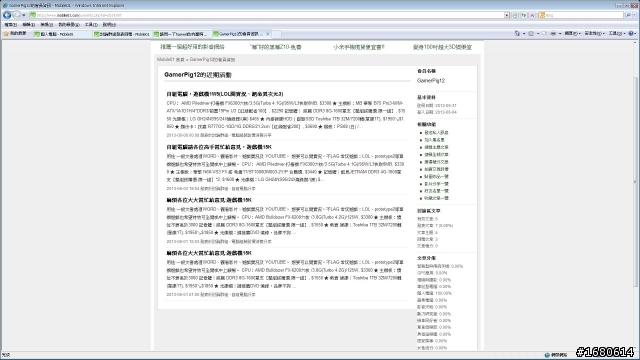Viewport: 640px width, 360px height.
Task: Stop loading with the red X icon
Action: 532,15
